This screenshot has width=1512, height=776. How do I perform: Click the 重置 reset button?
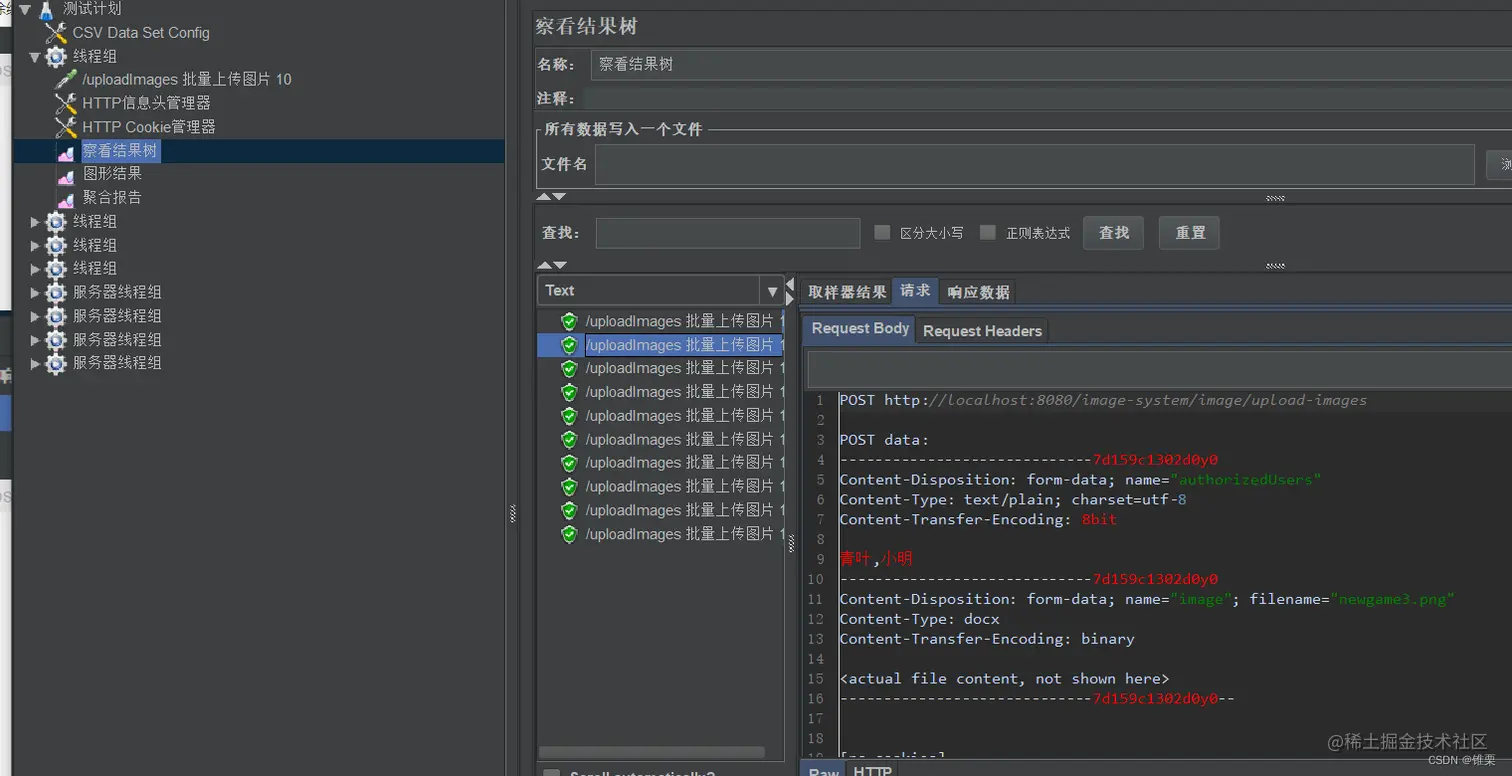(1190, 233)
